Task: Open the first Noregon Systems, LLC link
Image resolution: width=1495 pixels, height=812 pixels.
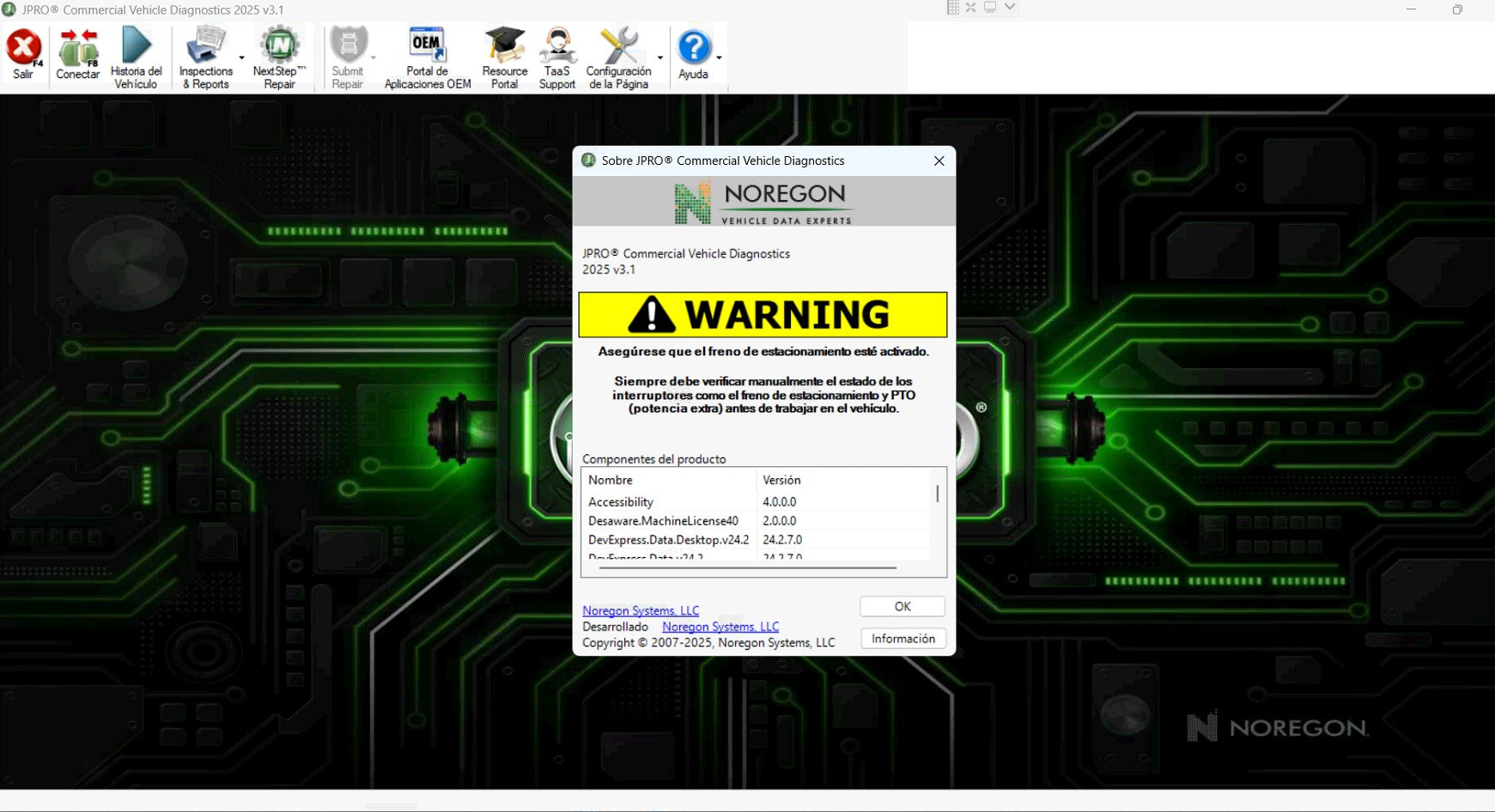Action: pos(641,611)
